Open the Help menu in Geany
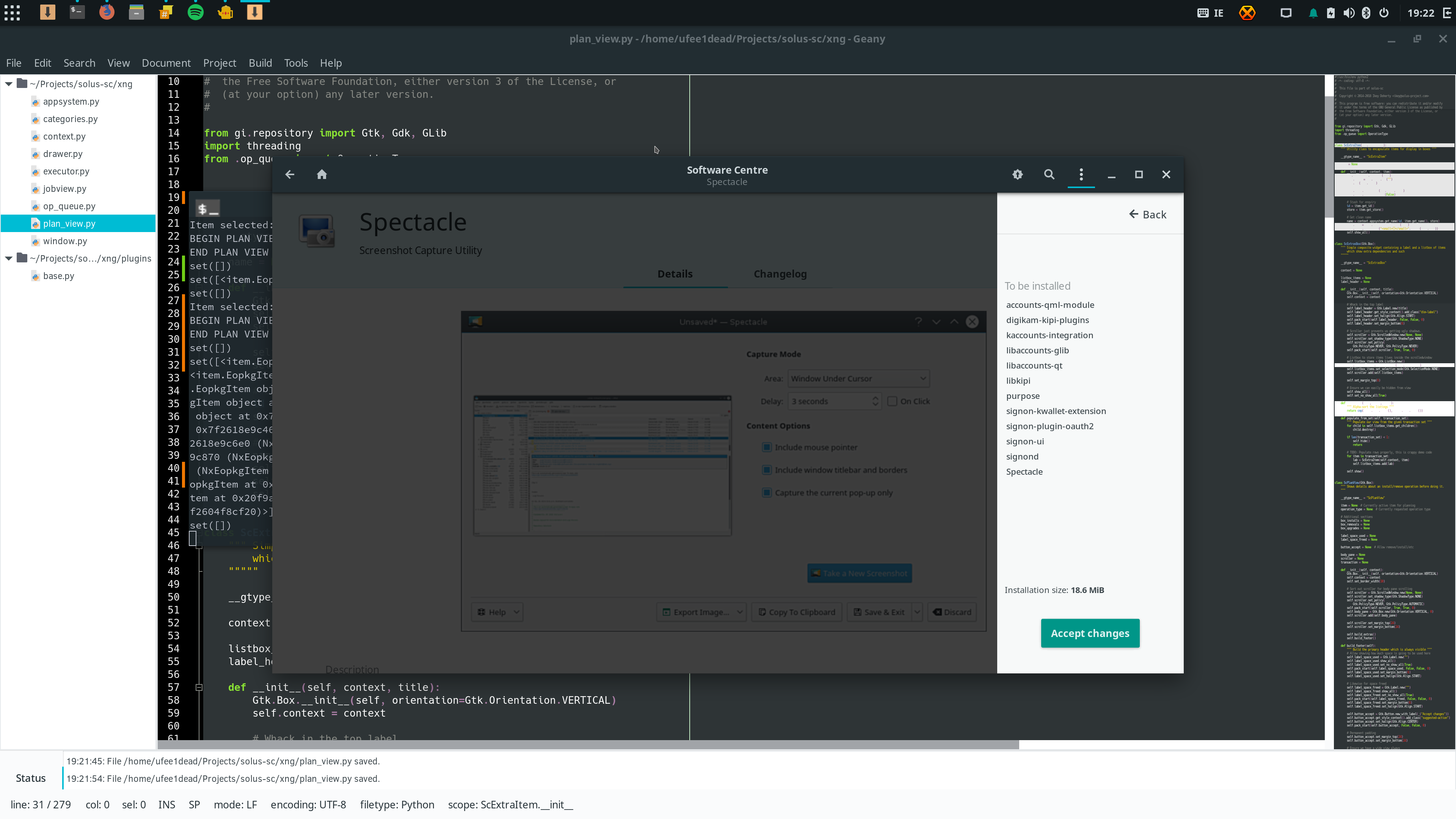Viewport: 1456px width, 819px height. (331, 63)
